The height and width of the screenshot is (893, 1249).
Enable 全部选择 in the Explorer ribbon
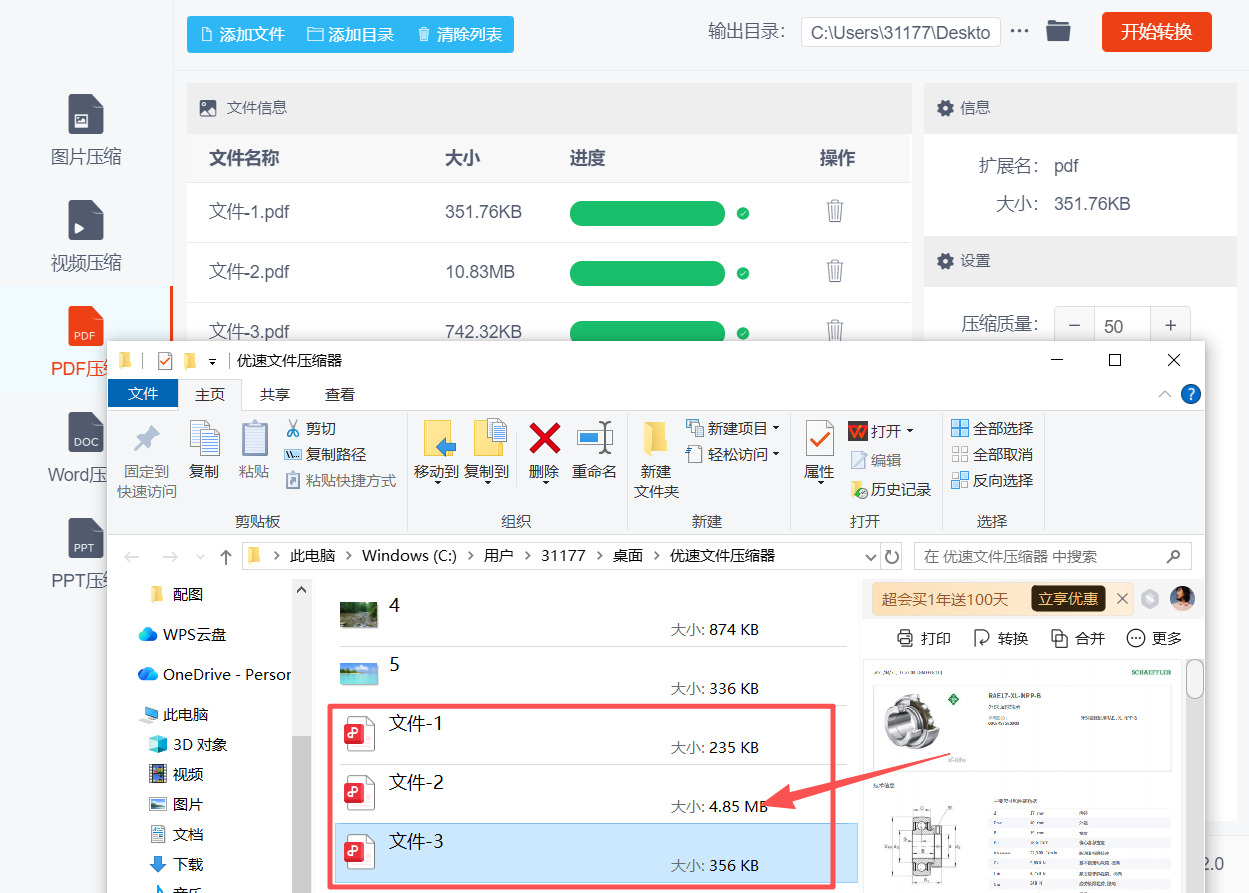click(x=992, y=428)
